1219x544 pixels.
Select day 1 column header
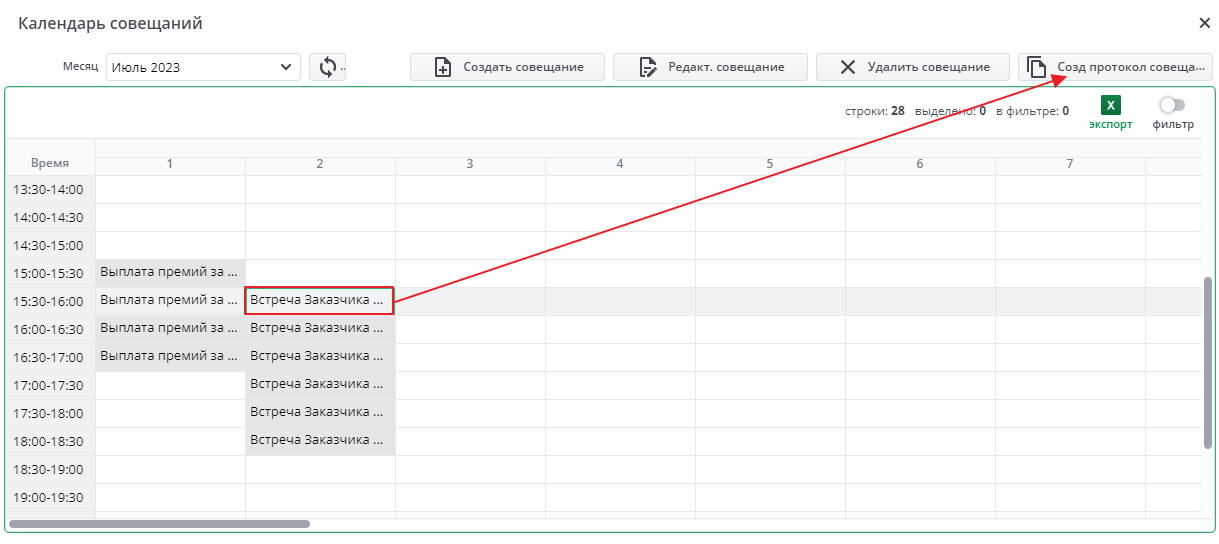(x=170, y=163)
